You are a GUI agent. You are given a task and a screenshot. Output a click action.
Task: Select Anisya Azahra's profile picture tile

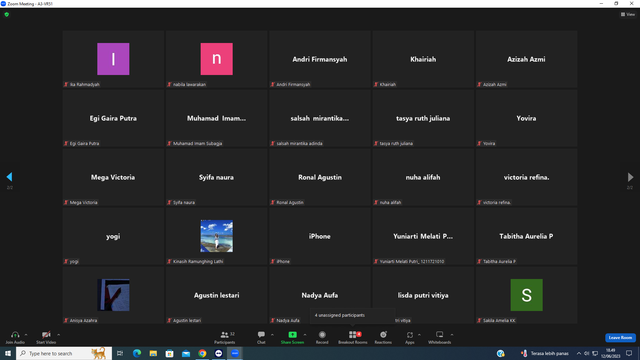point(113,295)
